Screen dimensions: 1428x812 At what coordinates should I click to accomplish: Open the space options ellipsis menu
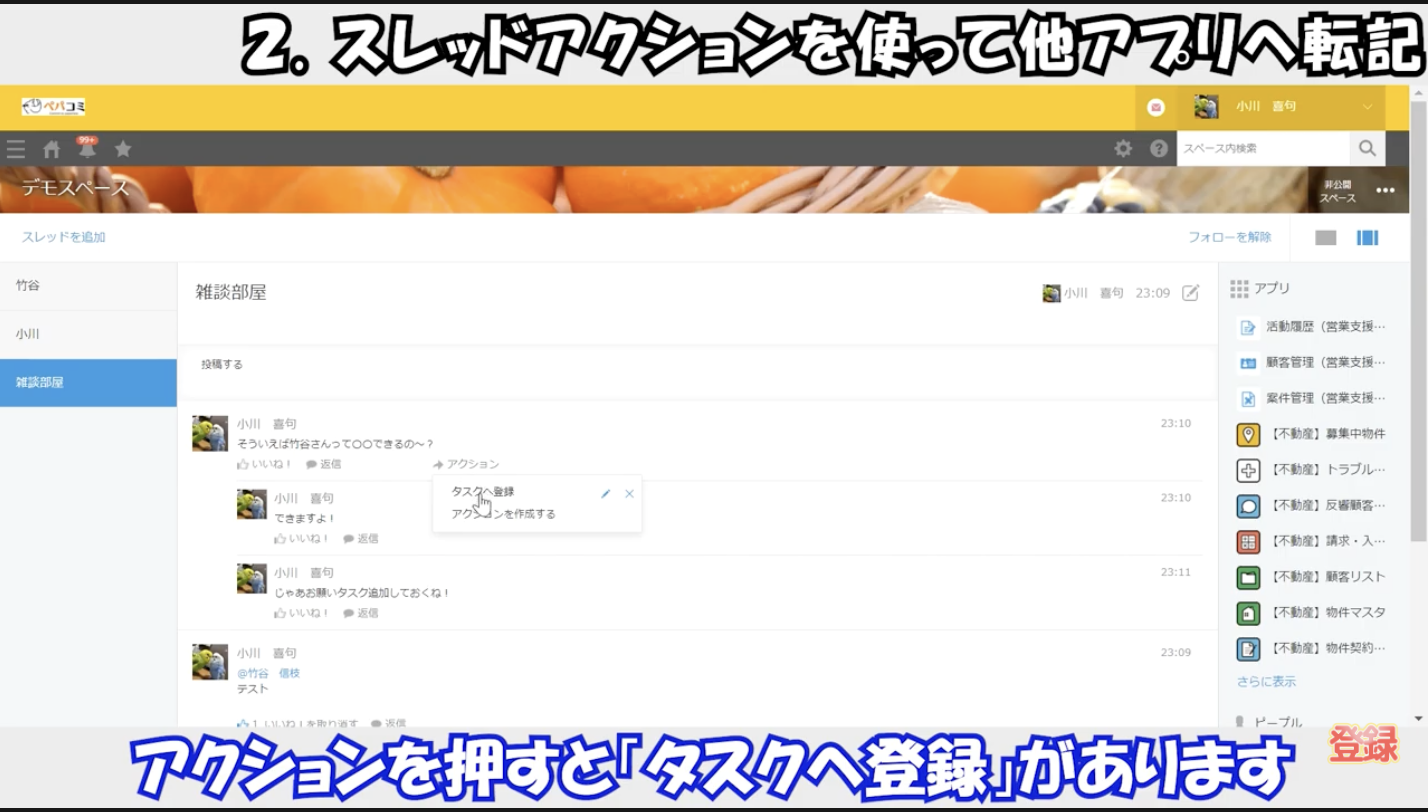click(x=1385, y=191)
